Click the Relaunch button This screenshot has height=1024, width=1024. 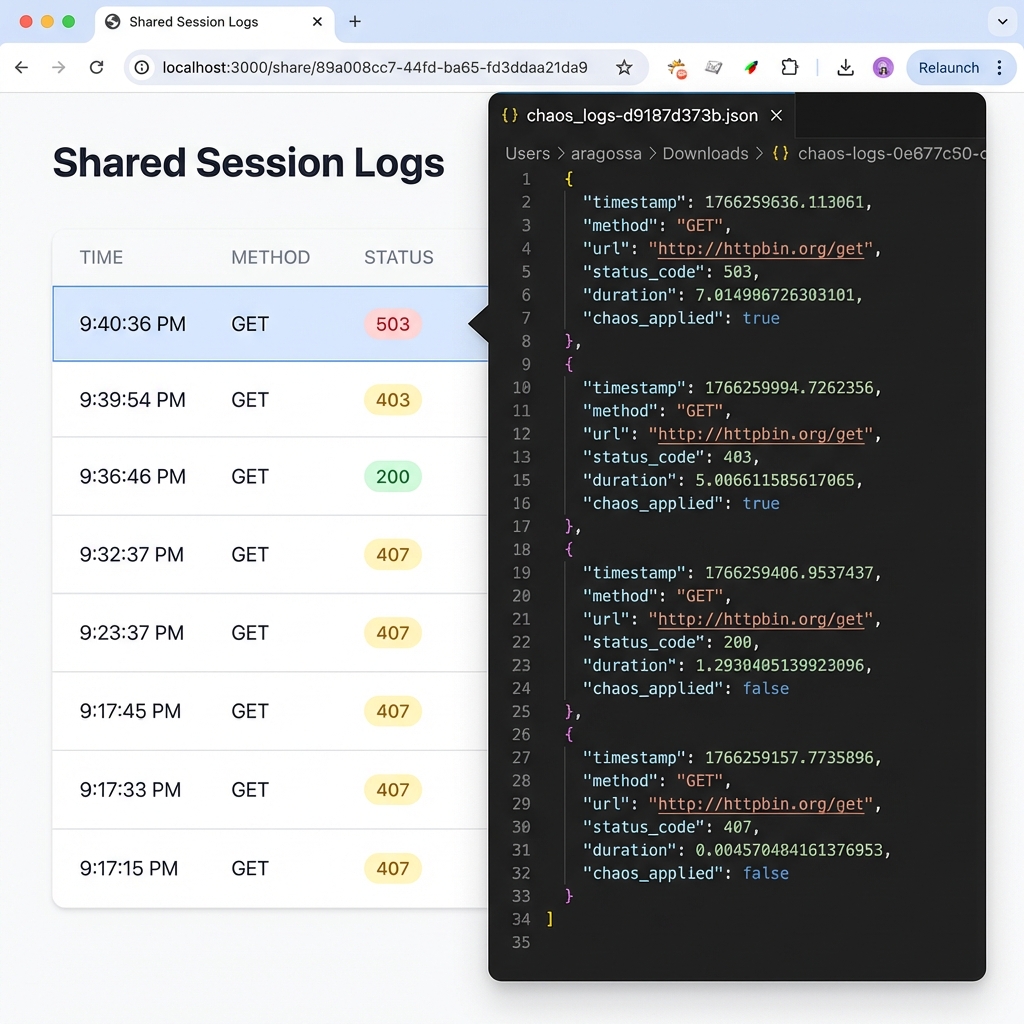click(x=948, y=68)
